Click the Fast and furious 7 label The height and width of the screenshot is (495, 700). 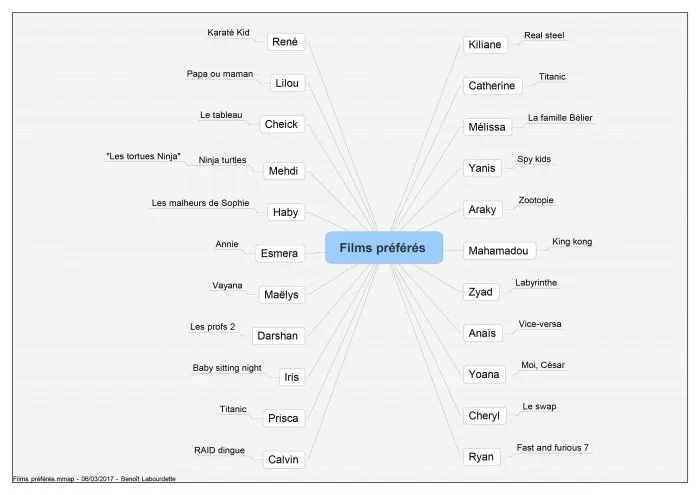pos(553,447)
